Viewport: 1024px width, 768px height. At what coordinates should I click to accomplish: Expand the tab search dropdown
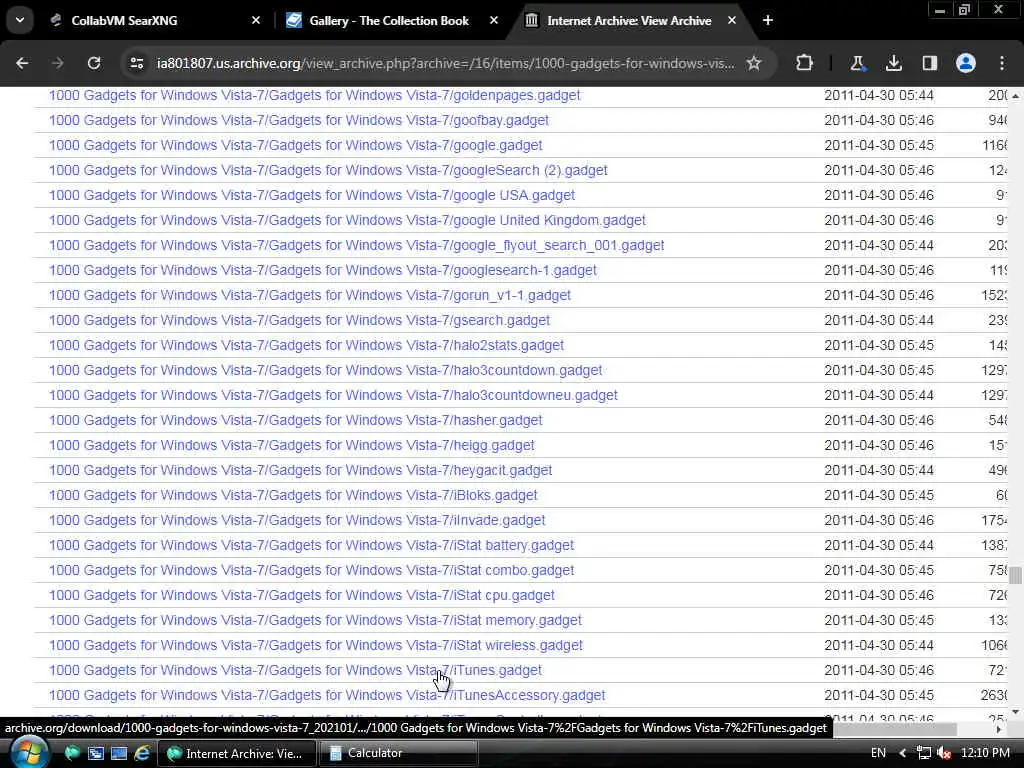pos(20,20)
